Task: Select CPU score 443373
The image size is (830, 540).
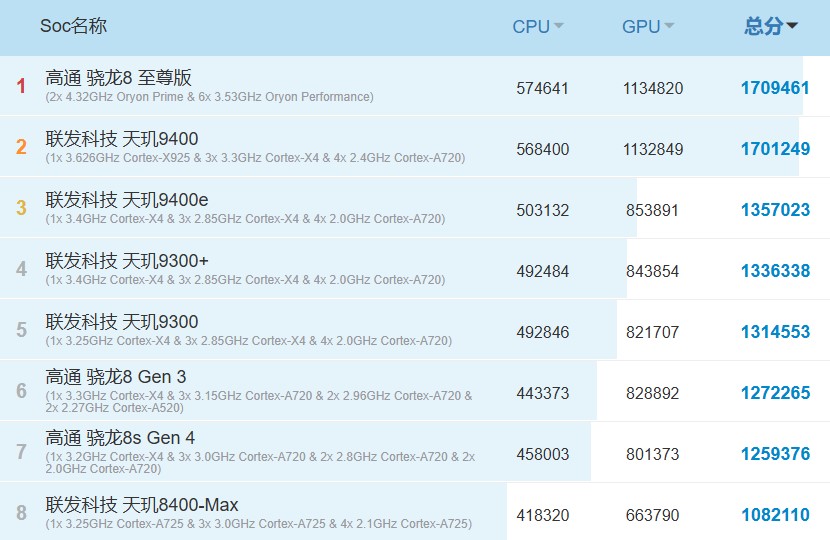Action: click(543, 393)
